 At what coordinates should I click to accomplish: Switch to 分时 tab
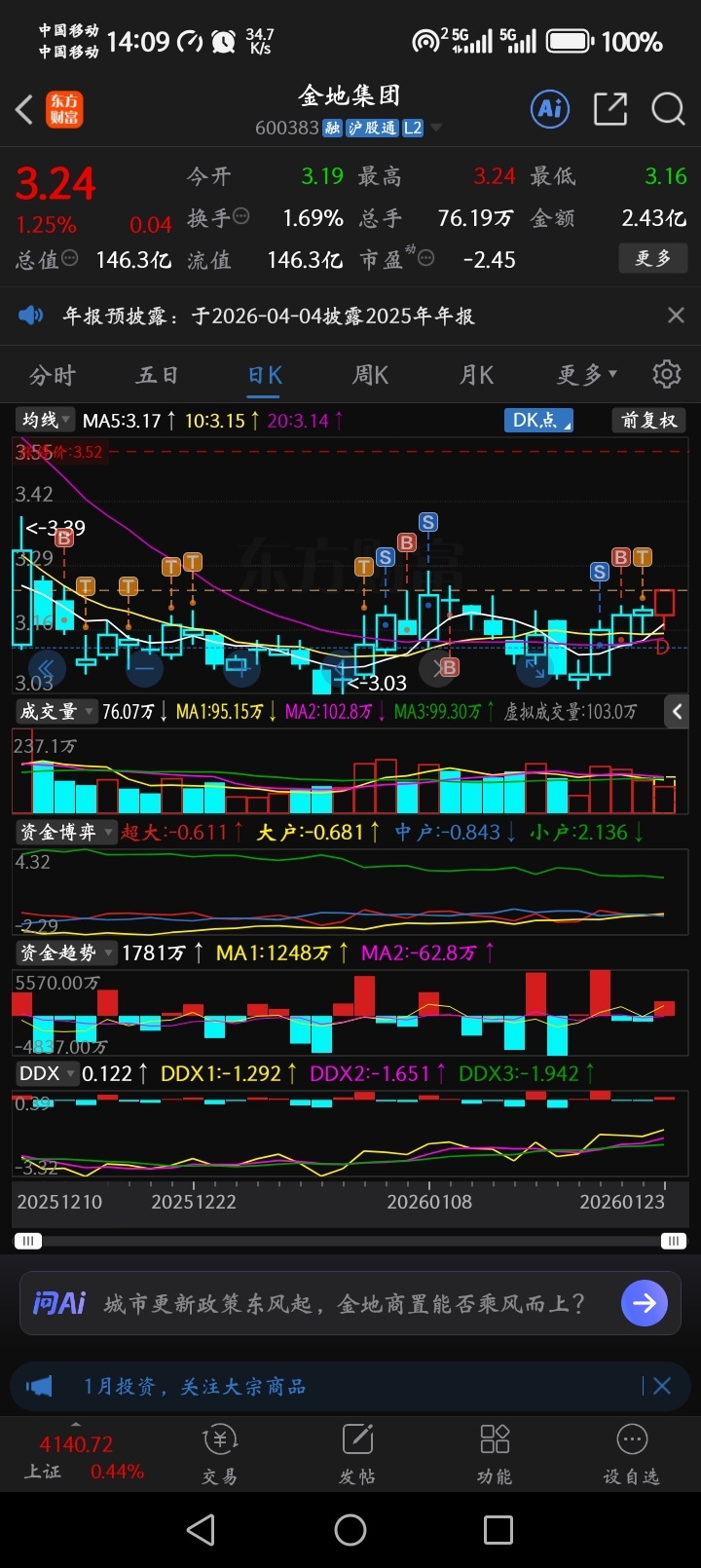click(x=53, y=375)
